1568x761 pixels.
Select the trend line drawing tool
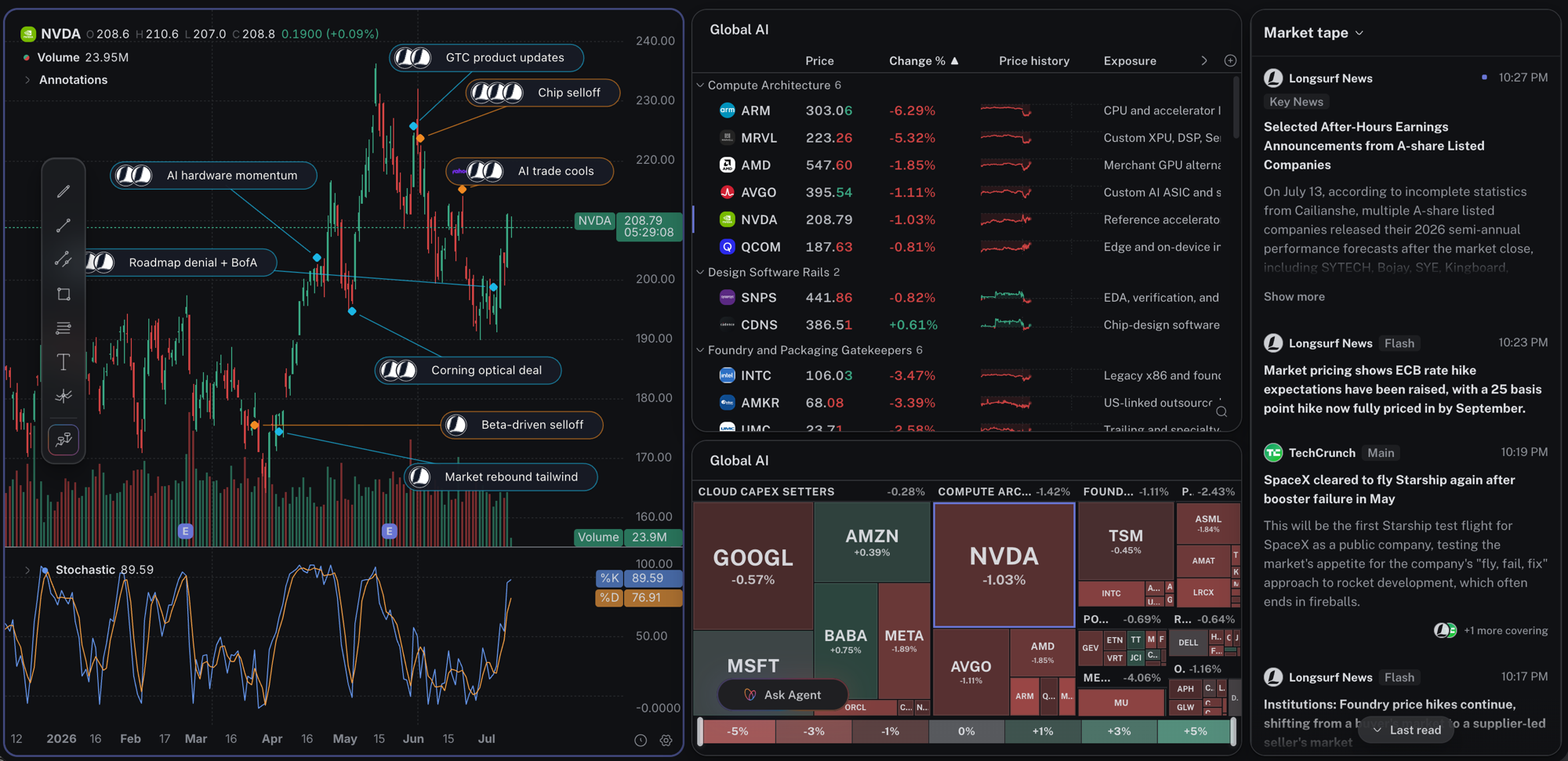click(x=64, y=226)
